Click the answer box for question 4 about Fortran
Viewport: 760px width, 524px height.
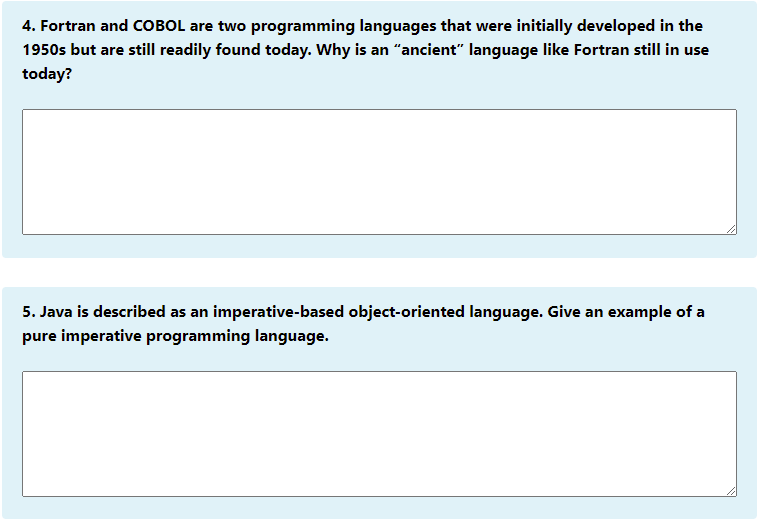click(379, 172)
